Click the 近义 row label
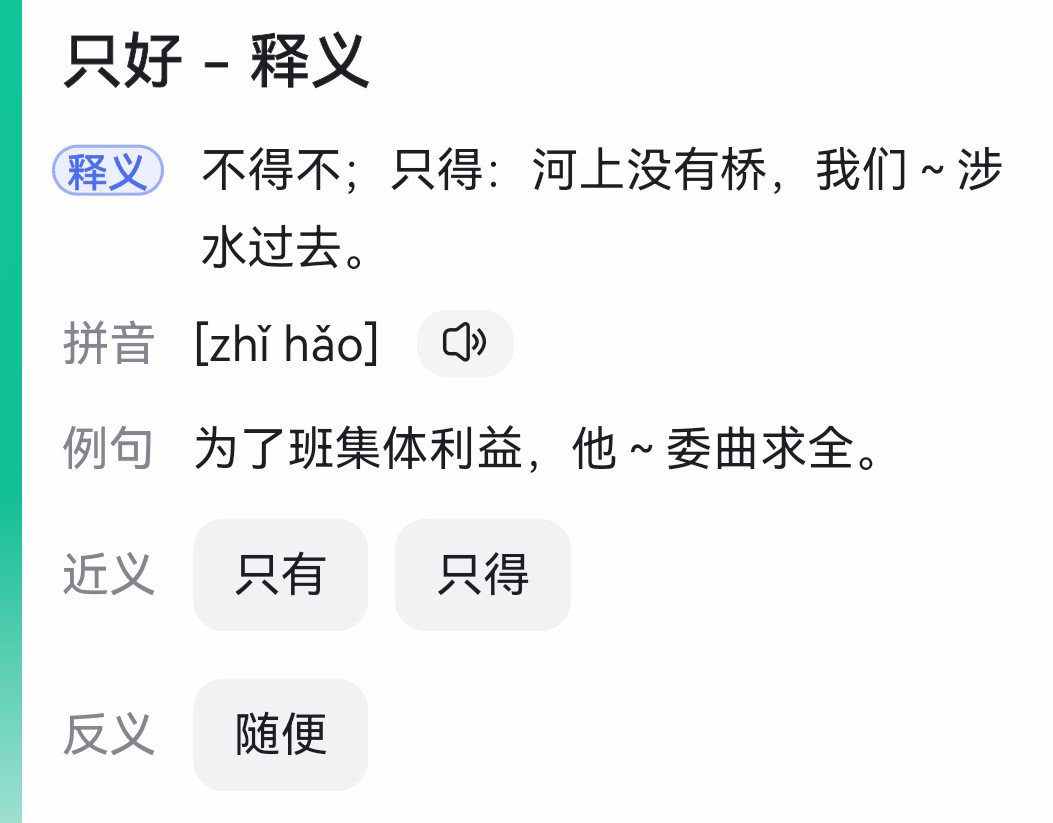1053x823 pixels. click(108, 575)
